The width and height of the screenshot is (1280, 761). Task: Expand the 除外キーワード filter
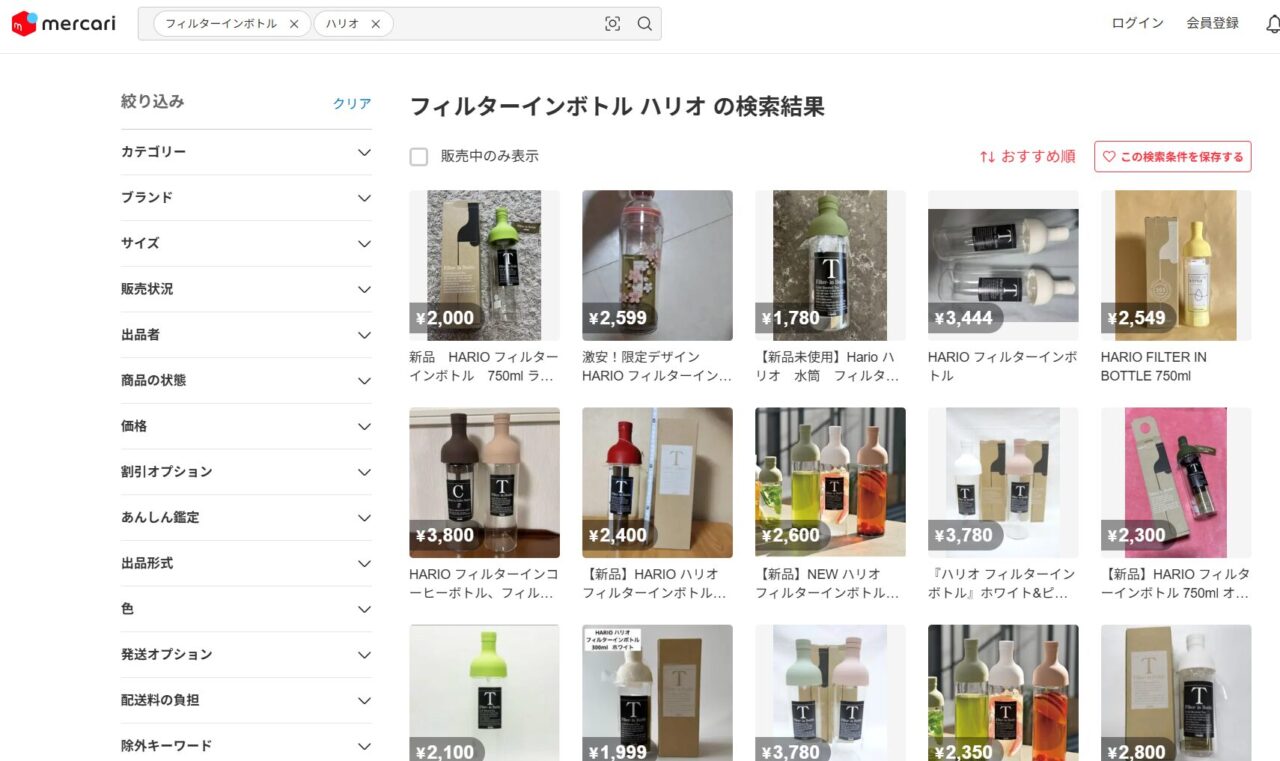pyautogui.click(x=246, y=746)
